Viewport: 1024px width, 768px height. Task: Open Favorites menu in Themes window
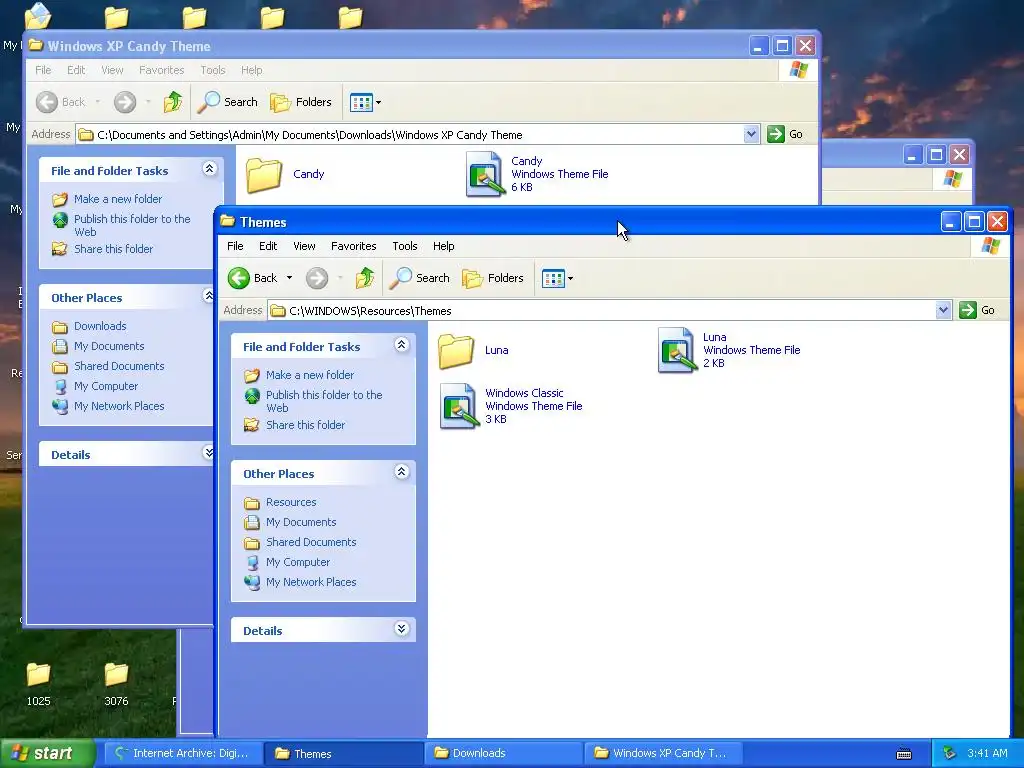(353, 246)
